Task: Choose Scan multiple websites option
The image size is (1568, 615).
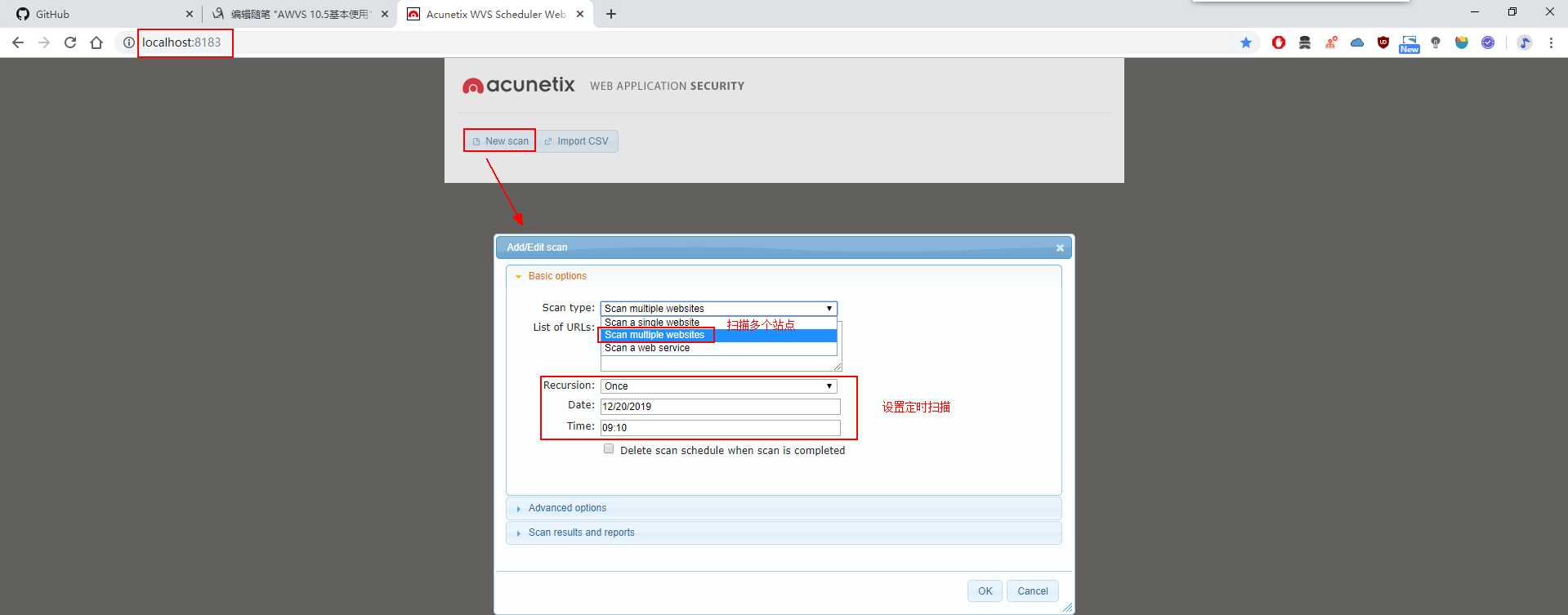Action: [719, 335]
